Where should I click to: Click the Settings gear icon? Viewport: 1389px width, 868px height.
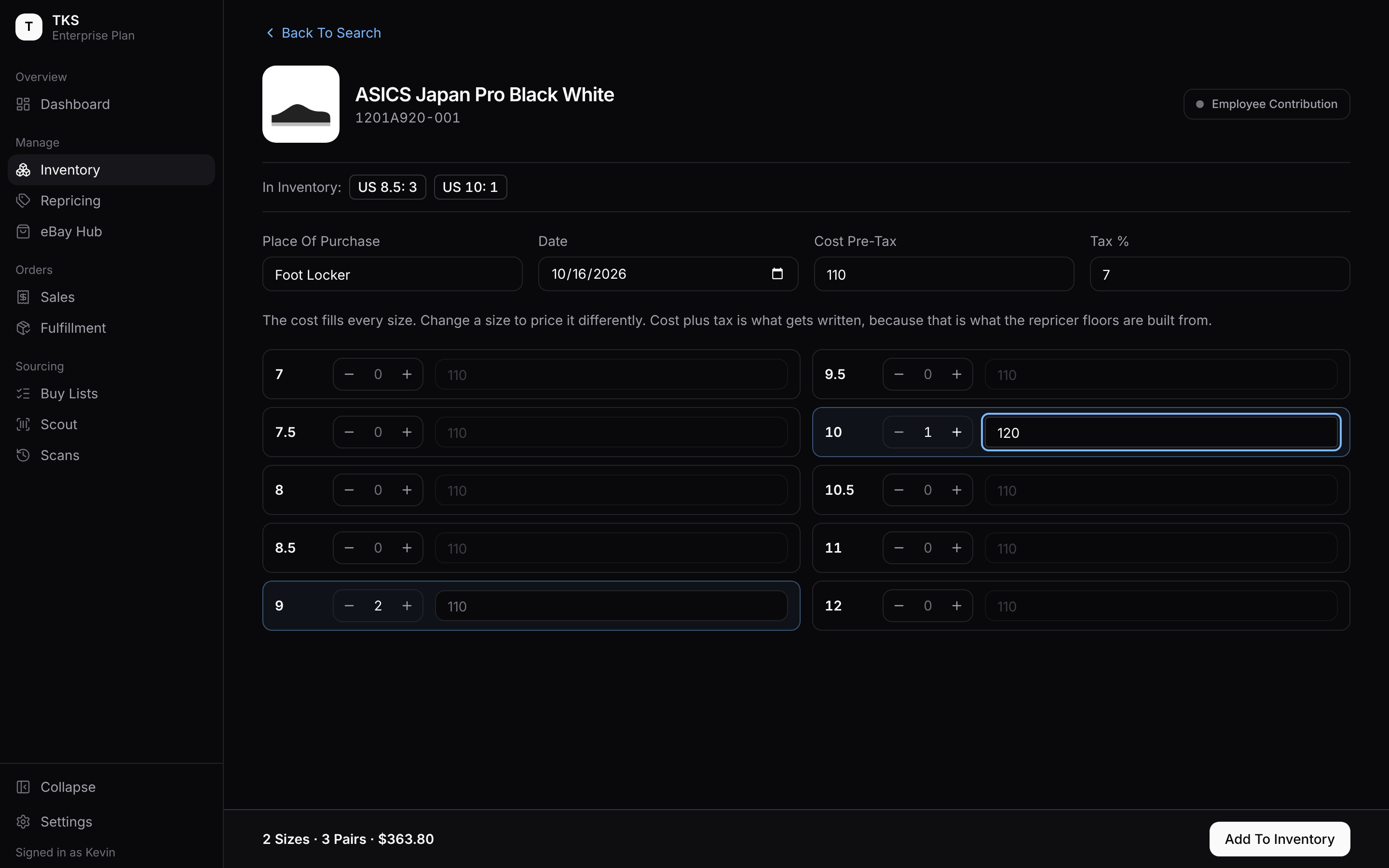pos(23,822)
